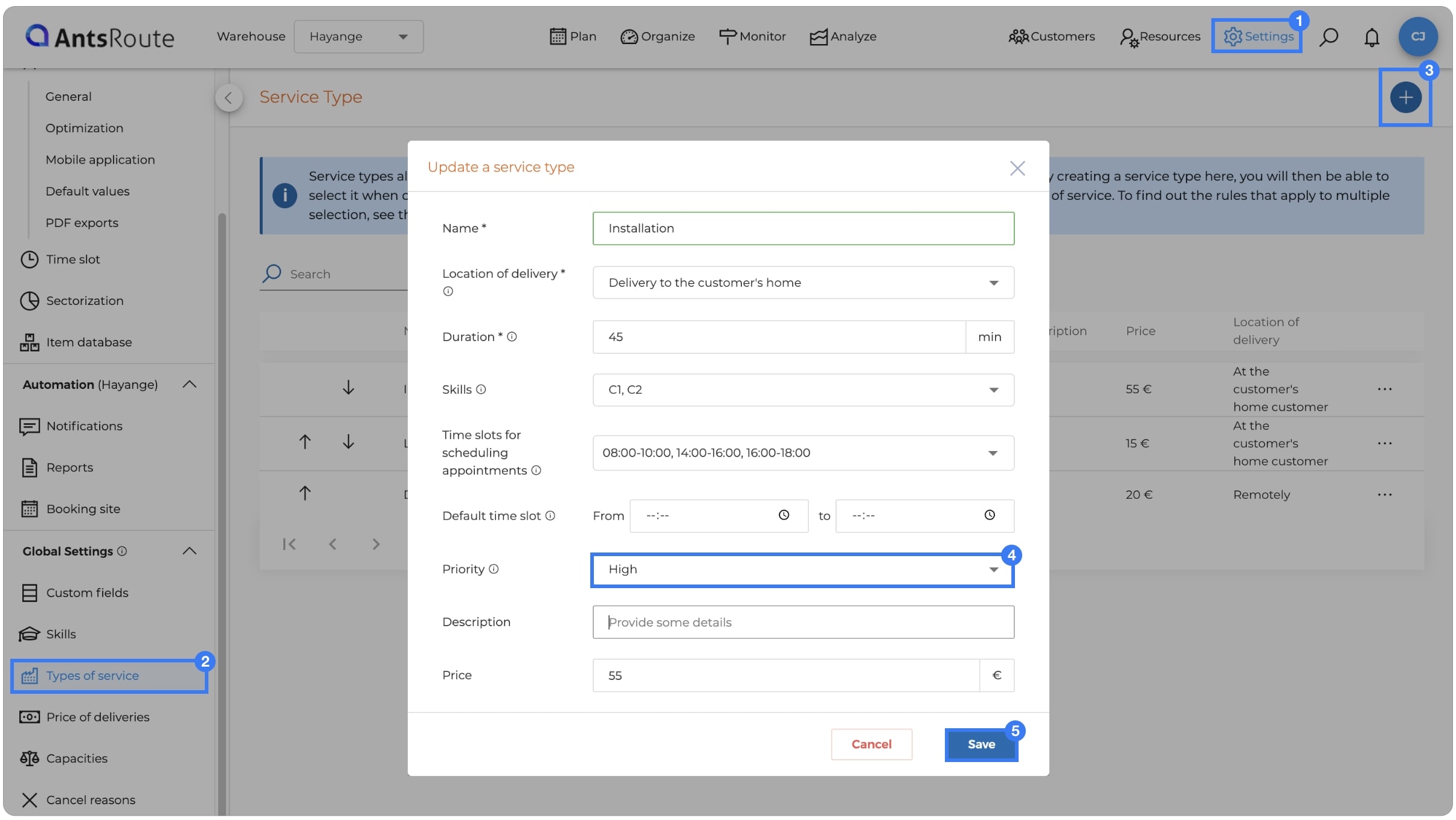
Task: Open Reports settings
Action: tap(57, 467)
